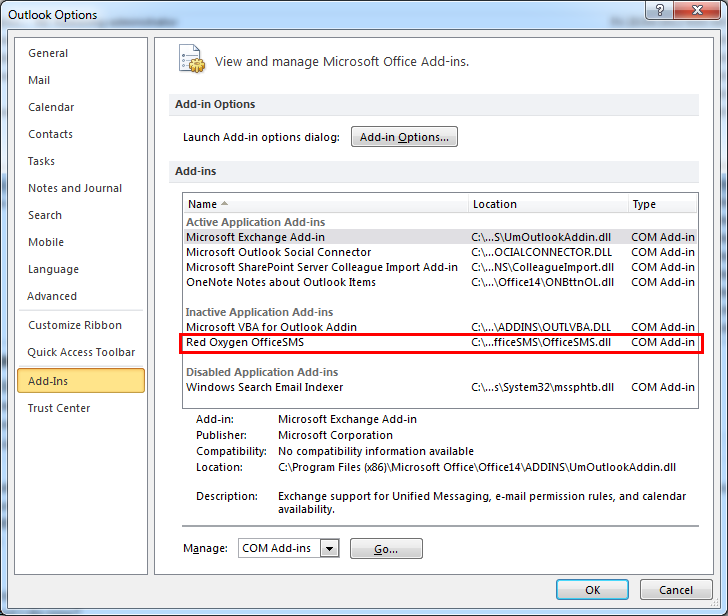Image resolution: width=728 pixels, height=616 pixels.
Task: Select Tasks in the sidebar
Action: [41, 161]
